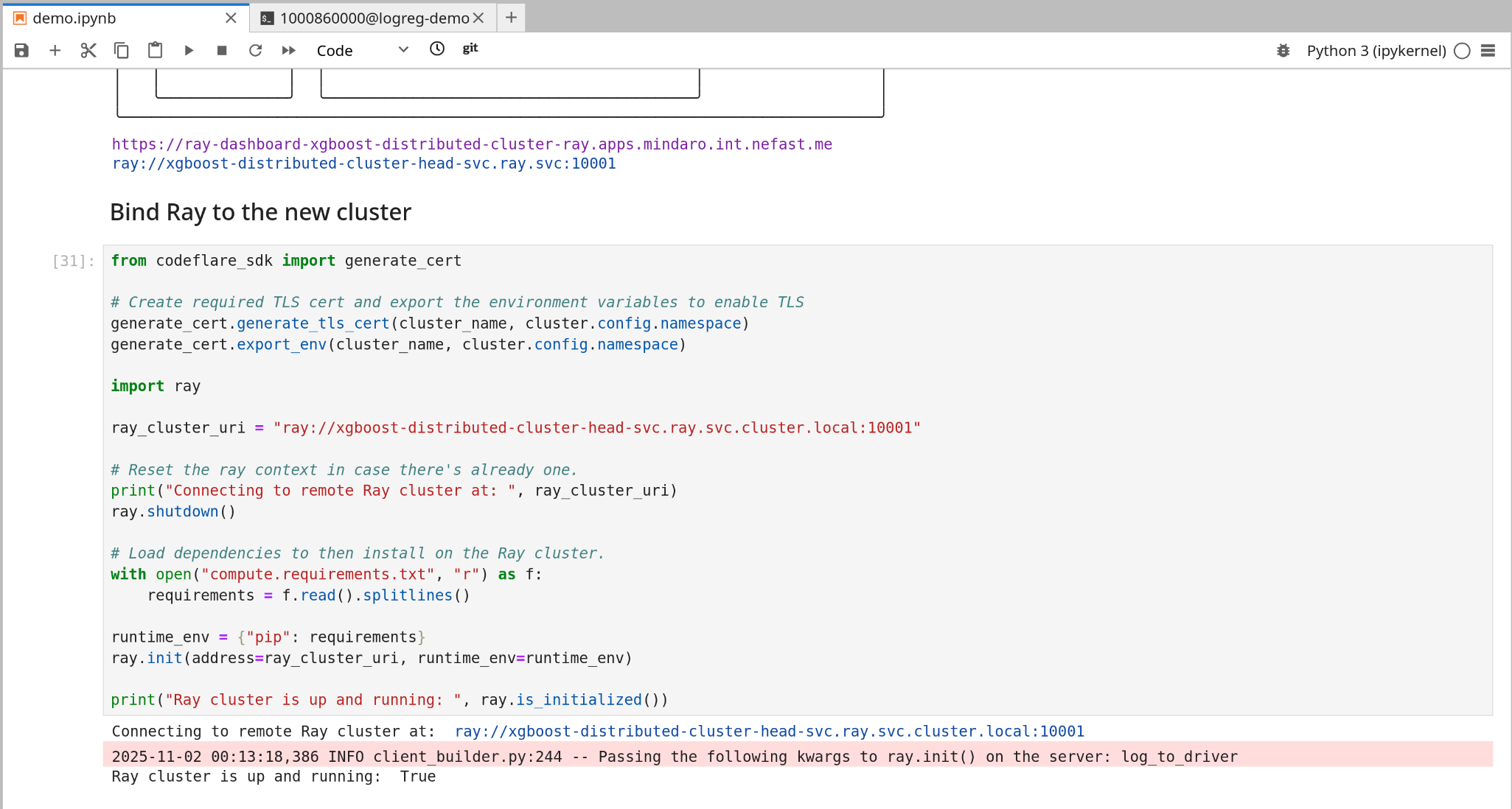Click the ray.shutdown() line
The height and width of the screenshot is (809, 1512).
pyautogui.click(x=173, y=511)
